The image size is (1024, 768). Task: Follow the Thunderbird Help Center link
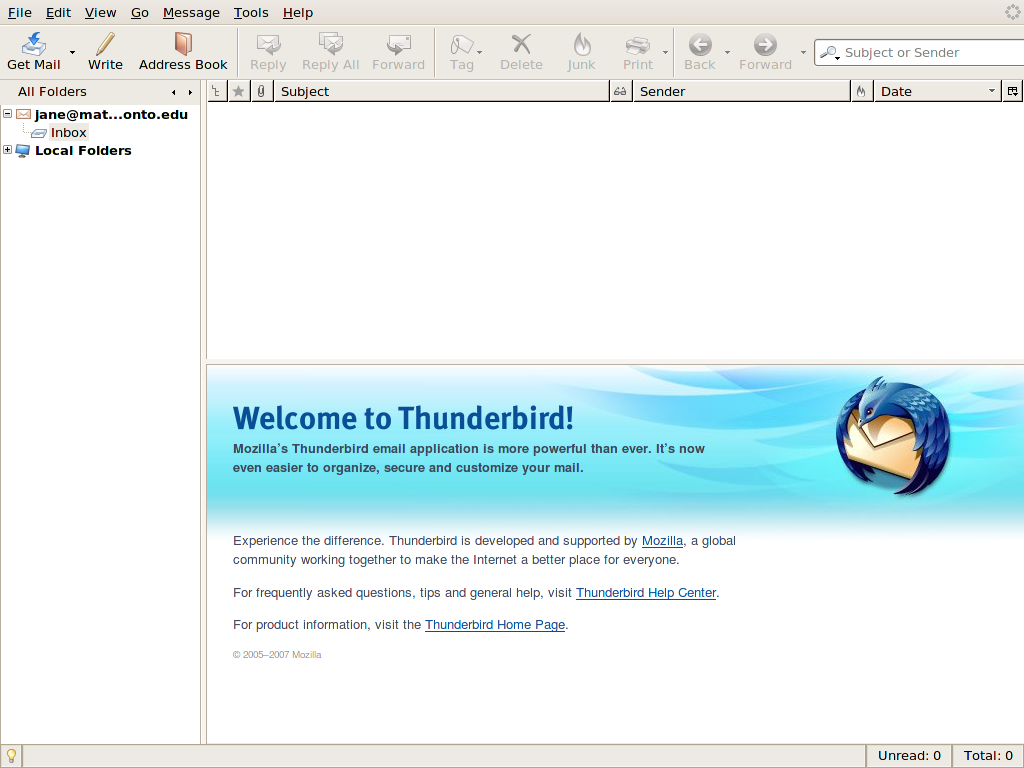click(x=646, y=592)
